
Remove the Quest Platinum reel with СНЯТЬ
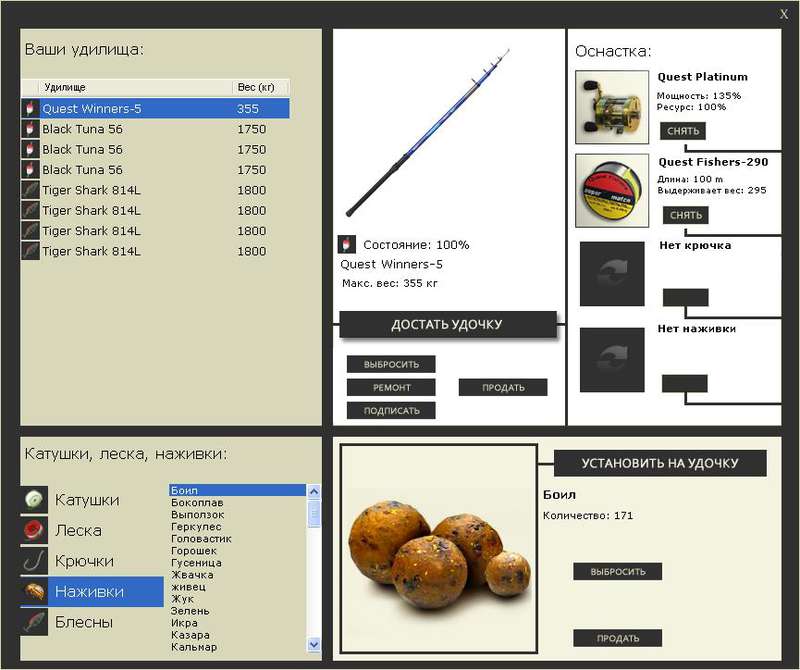pyautogui.click(x=683, y=131)
